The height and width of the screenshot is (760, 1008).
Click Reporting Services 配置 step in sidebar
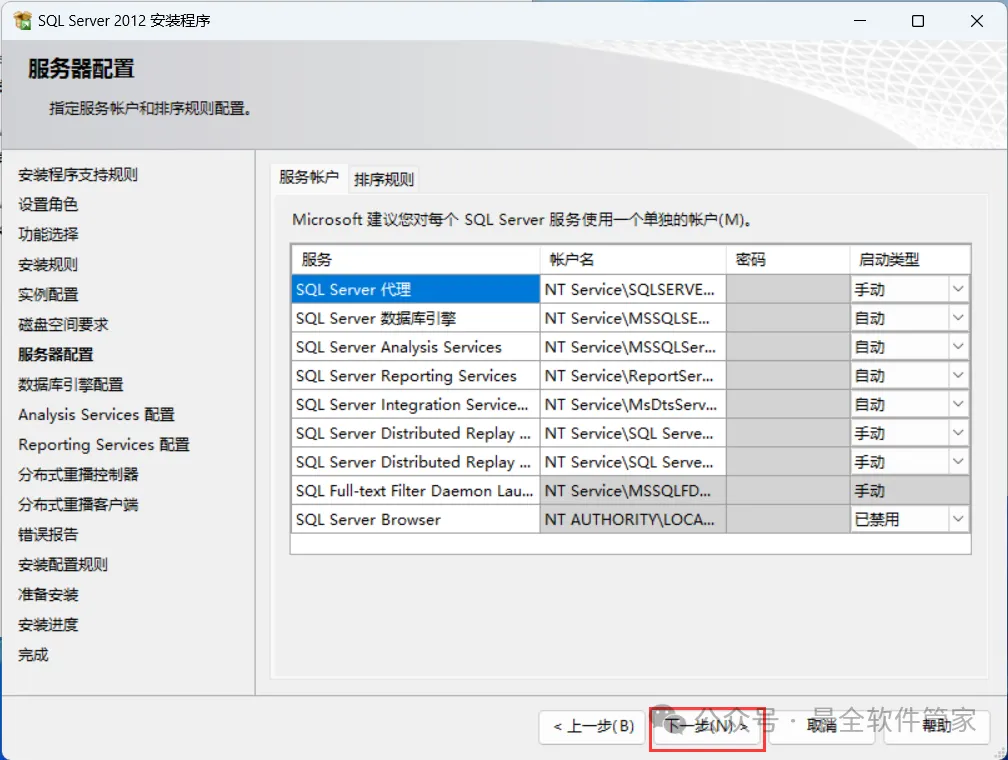pyautogui.click(x=104, y=444)
